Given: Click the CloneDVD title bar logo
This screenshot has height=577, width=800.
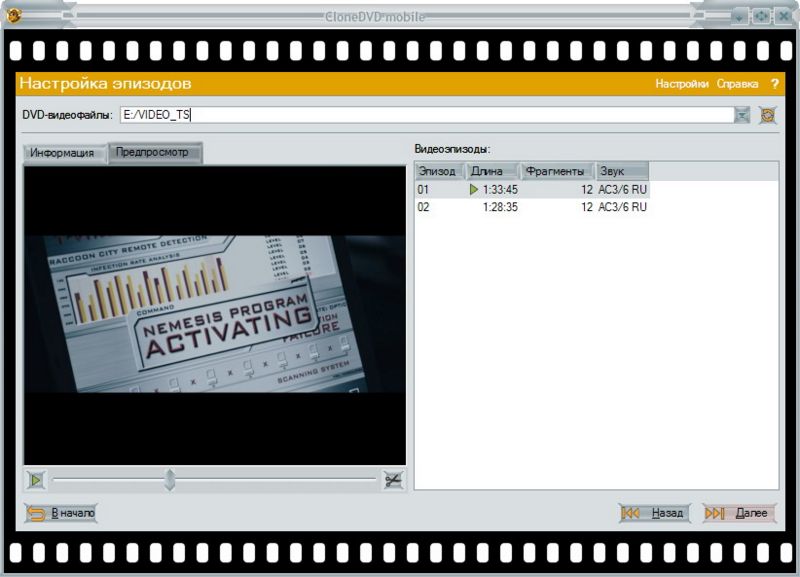Looking at the screenshot, I should coord(13,15).
